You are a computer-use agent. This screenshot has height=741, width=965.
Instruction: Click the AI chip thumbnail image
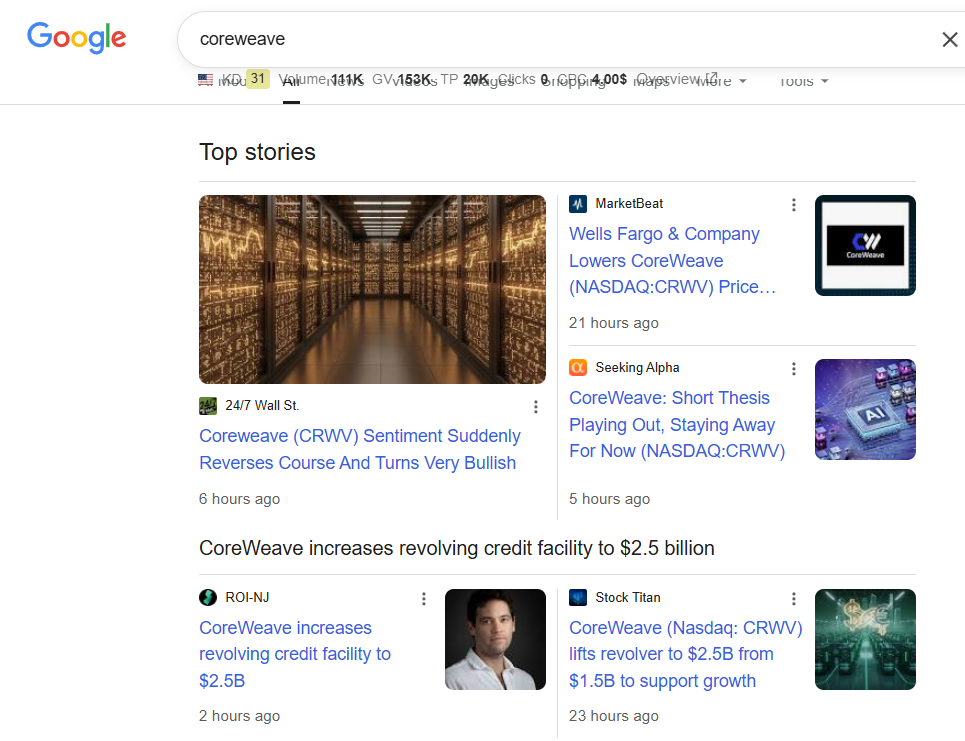point(865,409)
